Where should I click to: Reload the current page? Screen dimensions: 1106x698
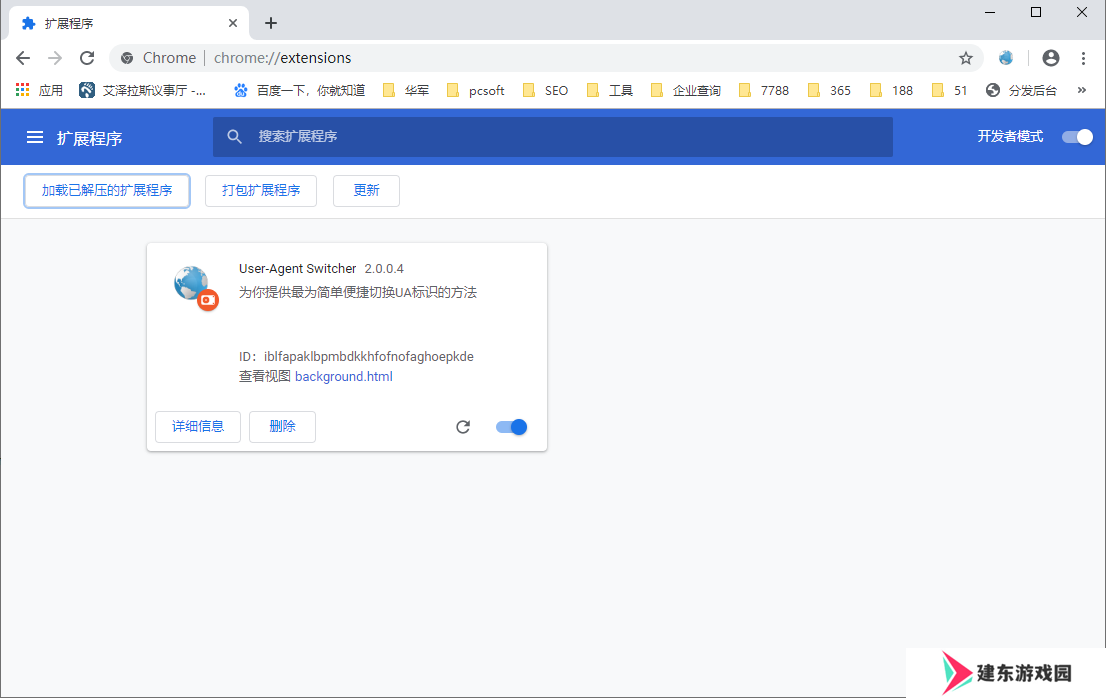click(87, 58)
